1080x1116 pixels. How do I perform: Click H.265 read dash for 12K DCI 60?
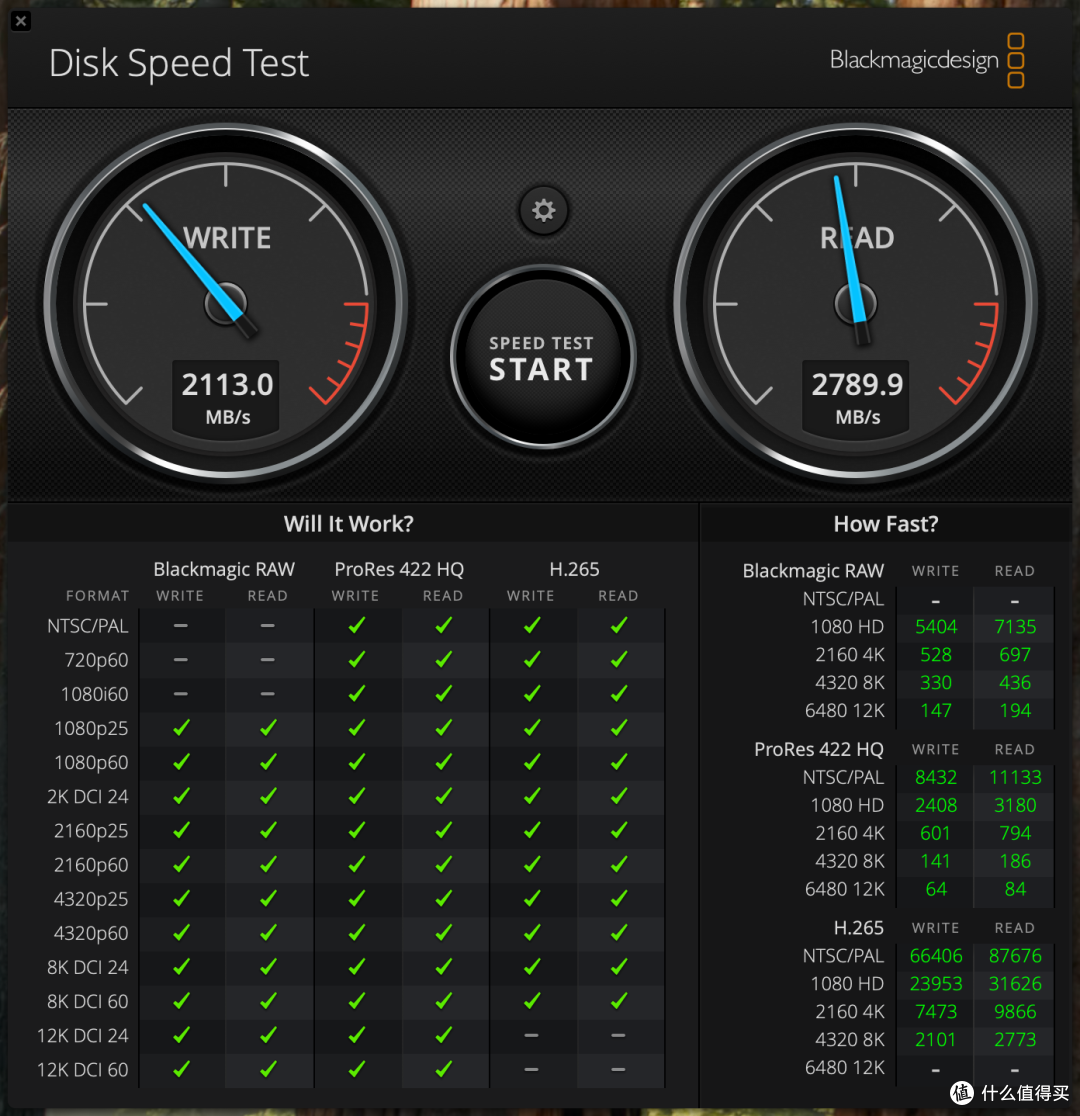pyautogui.click(x=618, y=1070)
